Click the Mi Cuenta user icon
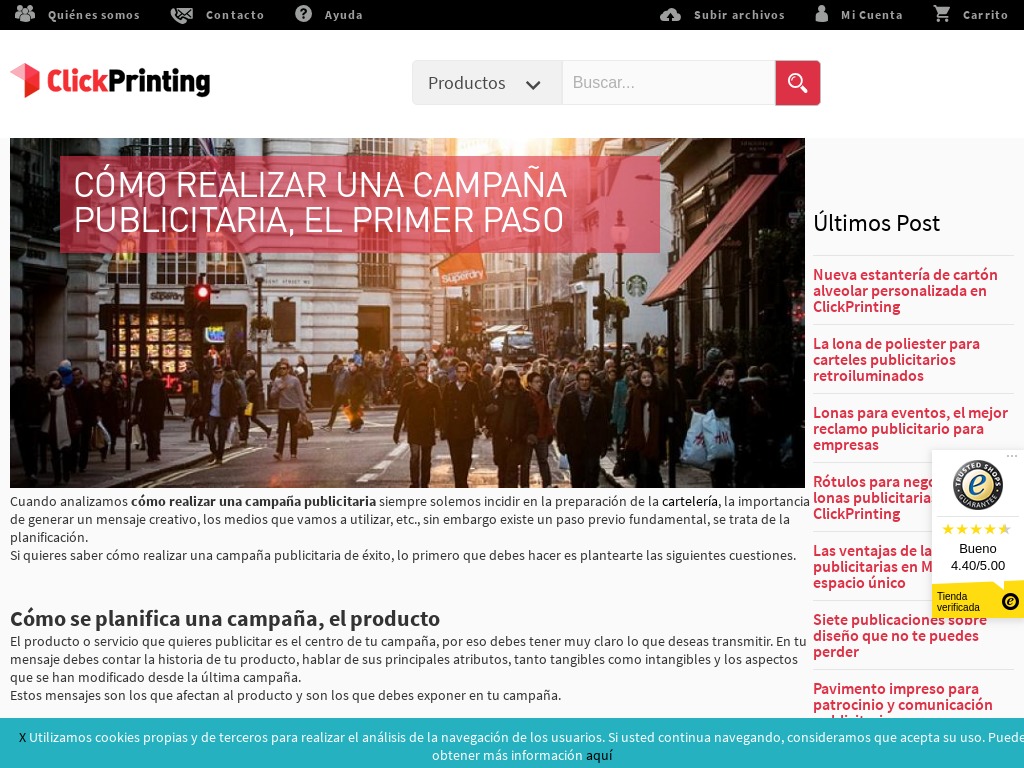 click(x=822, y=14)
